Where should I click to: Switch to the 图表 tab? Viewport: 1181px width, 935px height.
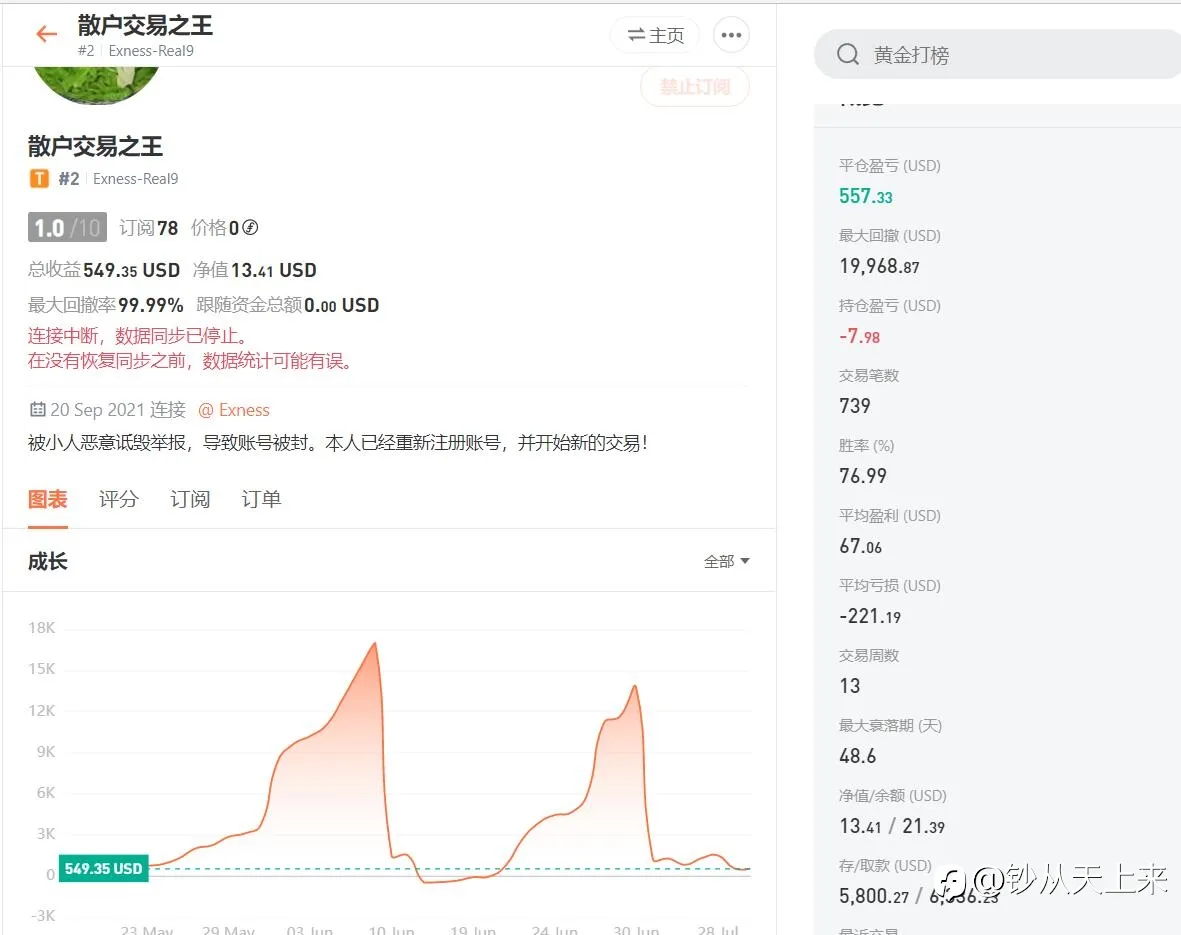pyautogui.click(x=47, y=499)
